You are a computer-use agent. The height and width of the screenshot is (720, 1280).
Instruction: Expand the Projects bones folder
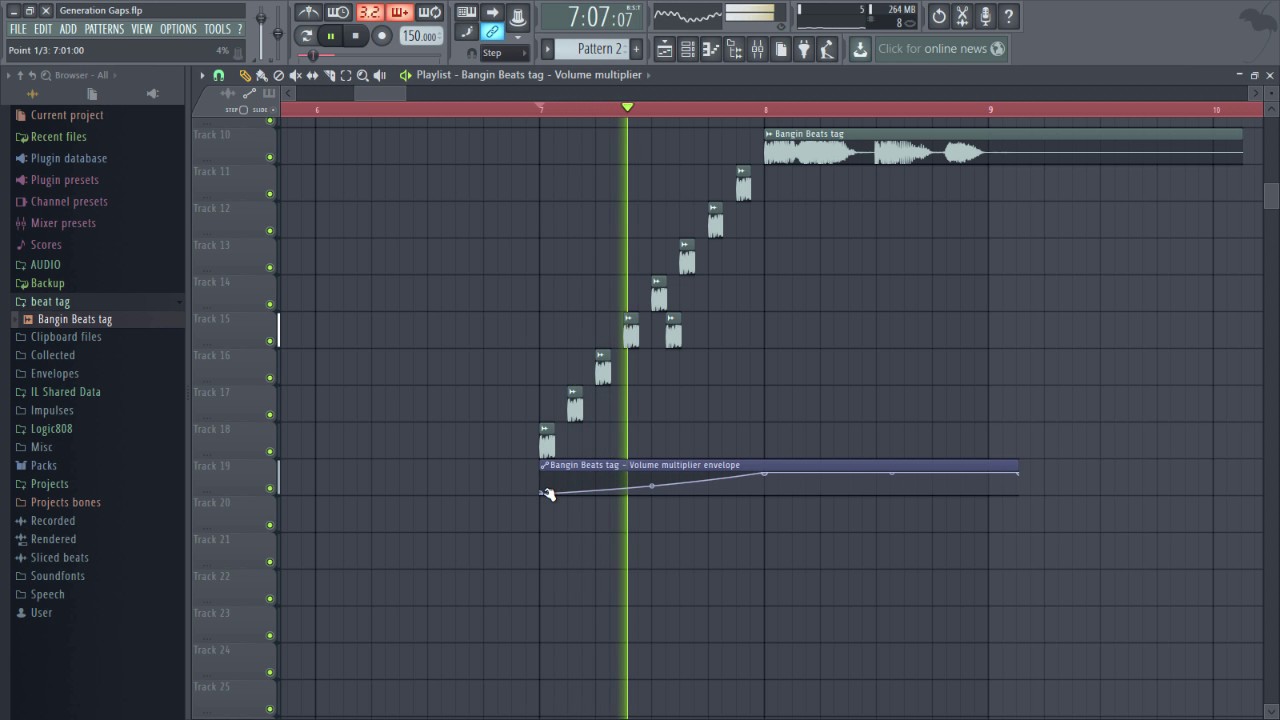65,503
